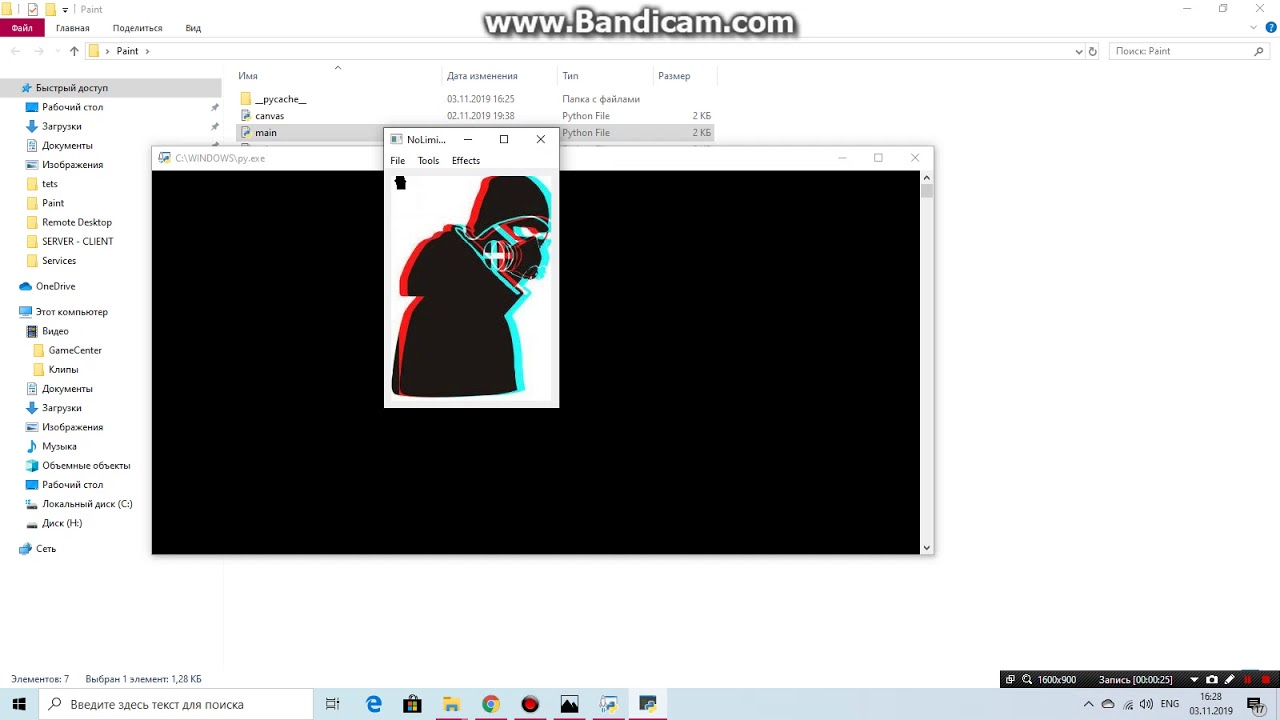
Task: Open Рабочий стол under quick access
Action: [72, 107]
